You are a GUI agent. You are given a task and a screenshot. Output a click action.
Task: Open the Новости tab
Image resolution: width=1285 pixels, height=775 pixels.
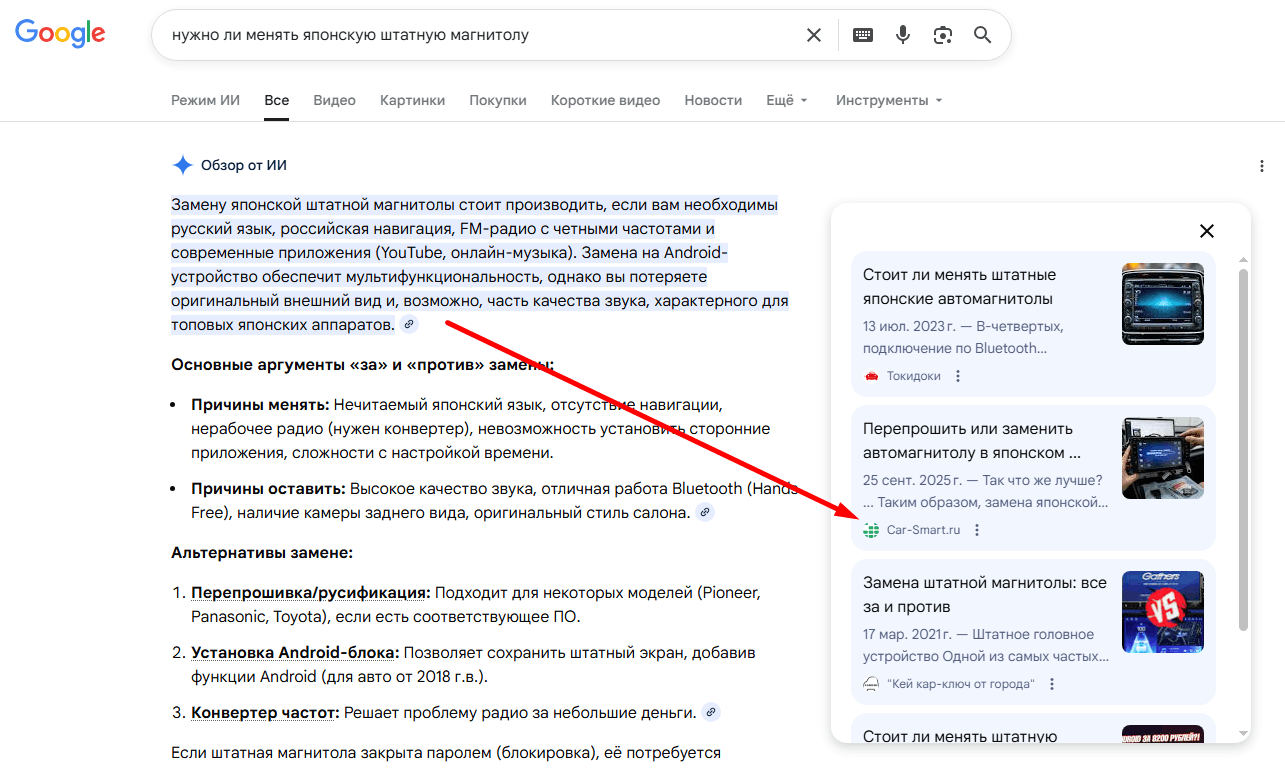[x=713, y=100]
